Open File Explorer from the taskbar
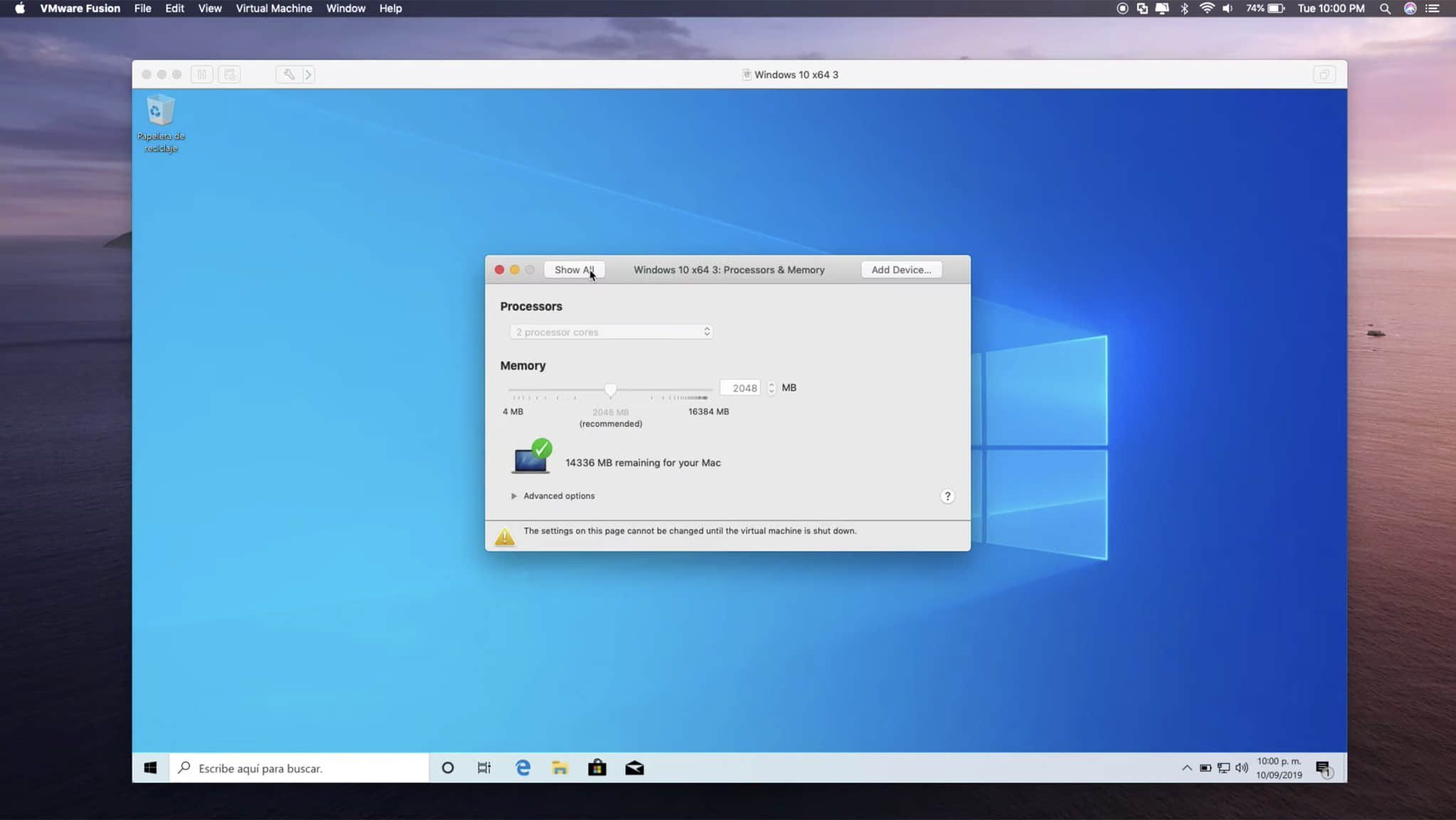This screenshot has height=820, width=1456. [x=560, y=767]
